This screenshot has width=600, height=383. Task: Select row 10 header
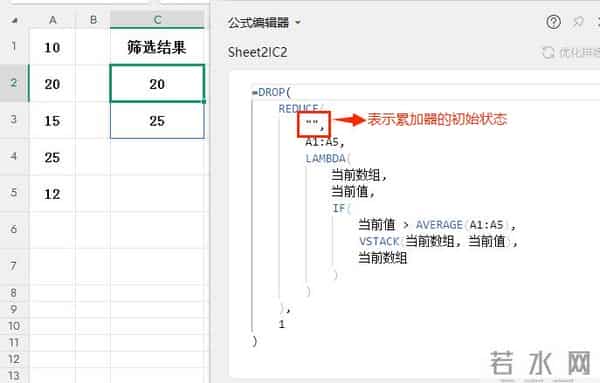pyautogui.click(x=14, y=326)
